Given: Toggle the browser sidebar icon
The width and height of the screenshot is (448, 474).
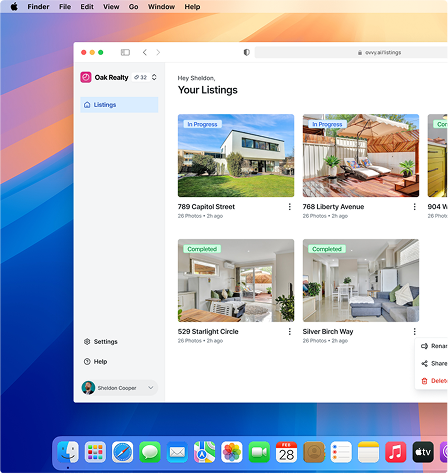Looking at the screenshot, I should (x=125, y=52).
